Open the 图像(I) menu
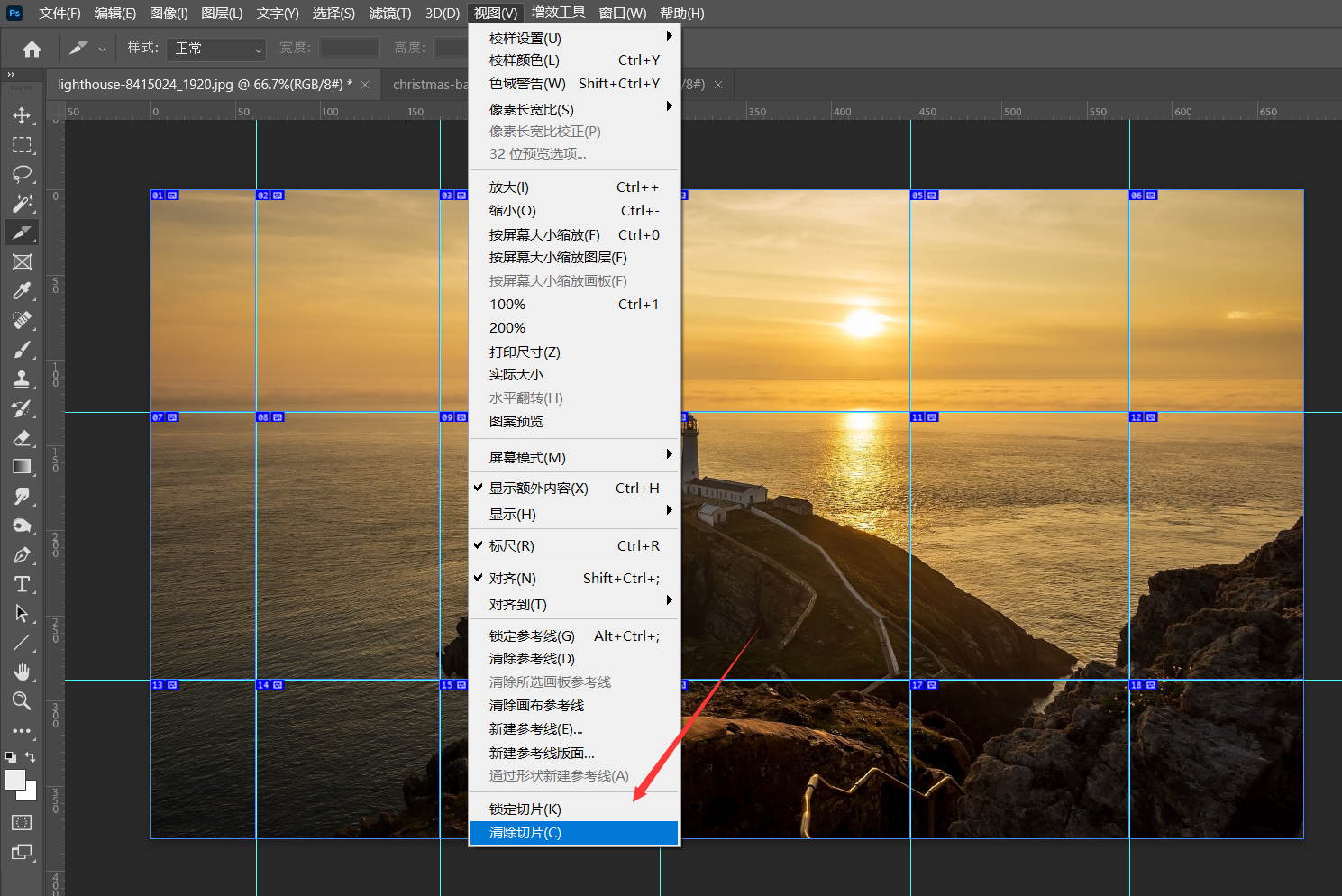This screenshot has width=1342, height=896. (x=169, y=14)
